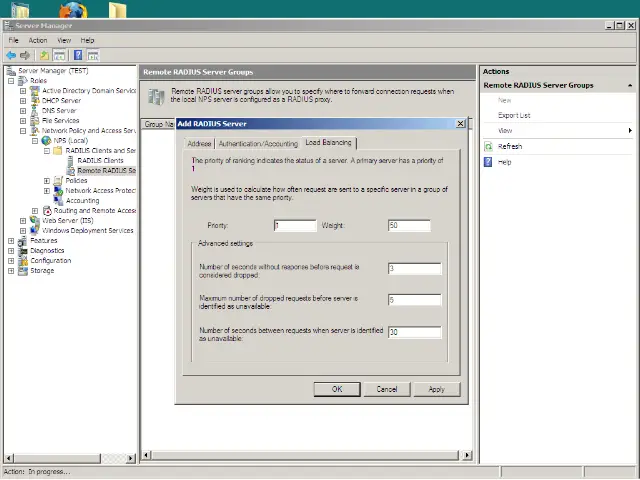This screenshot has width=640, height=480.
Task: Click the Refresh icon in Actions pane
Action: [x=488, y=147]
